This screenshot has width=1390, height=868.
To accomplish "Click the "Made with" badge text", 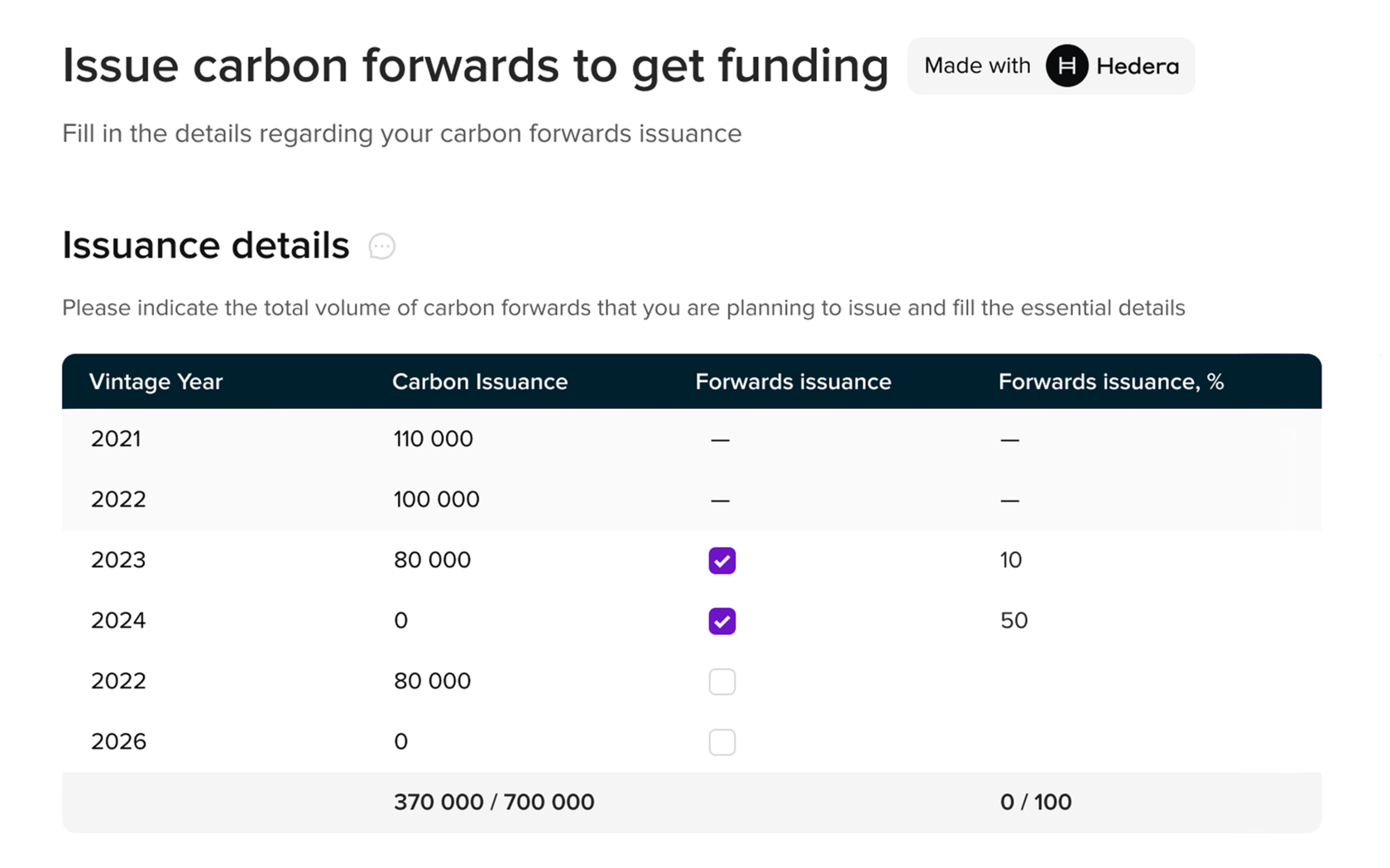I will click(x=977, y=66).
